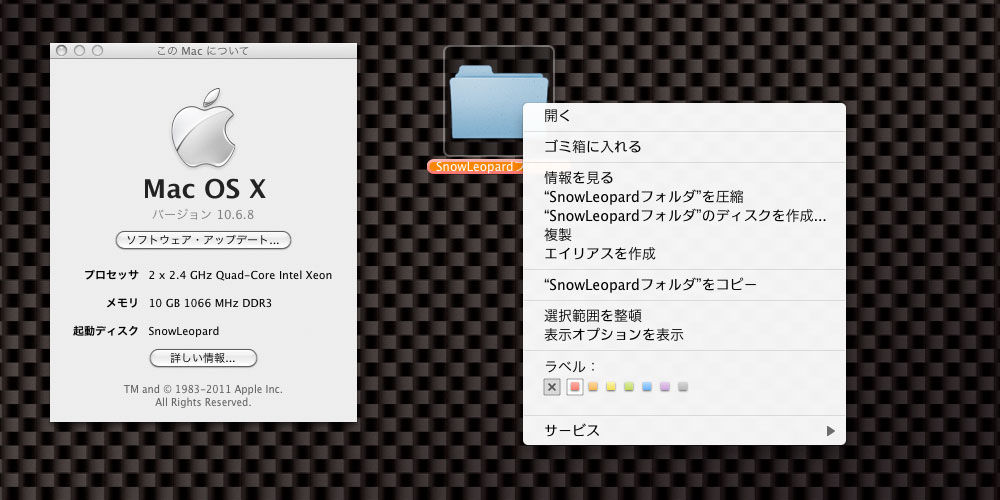The width and height of the screenshot is (1000, 500).
Task: Apply the orange label color
Action: [593, 387]
